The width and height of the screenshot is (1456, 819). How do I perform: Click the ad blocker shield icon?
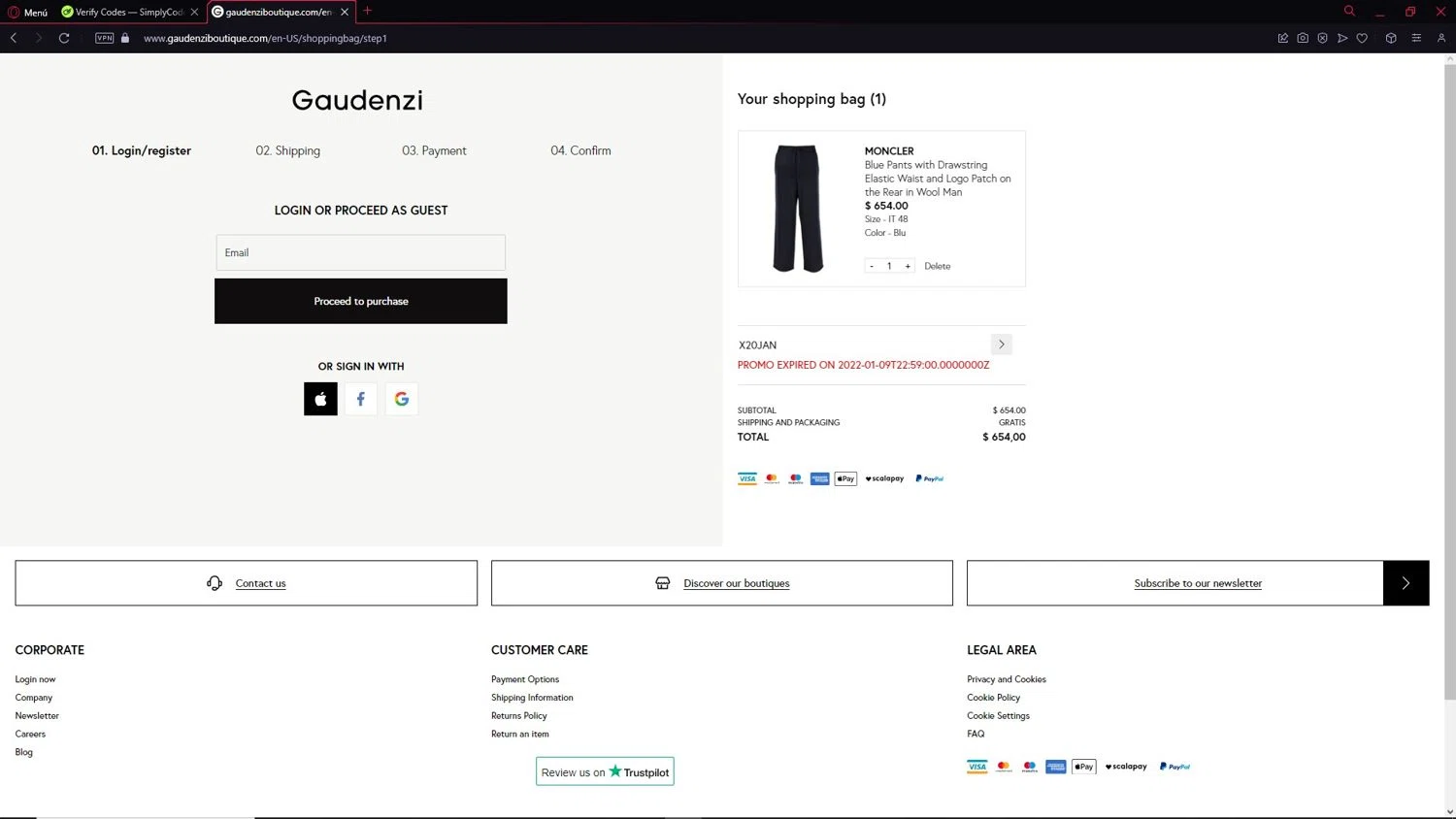[1322, 38]
